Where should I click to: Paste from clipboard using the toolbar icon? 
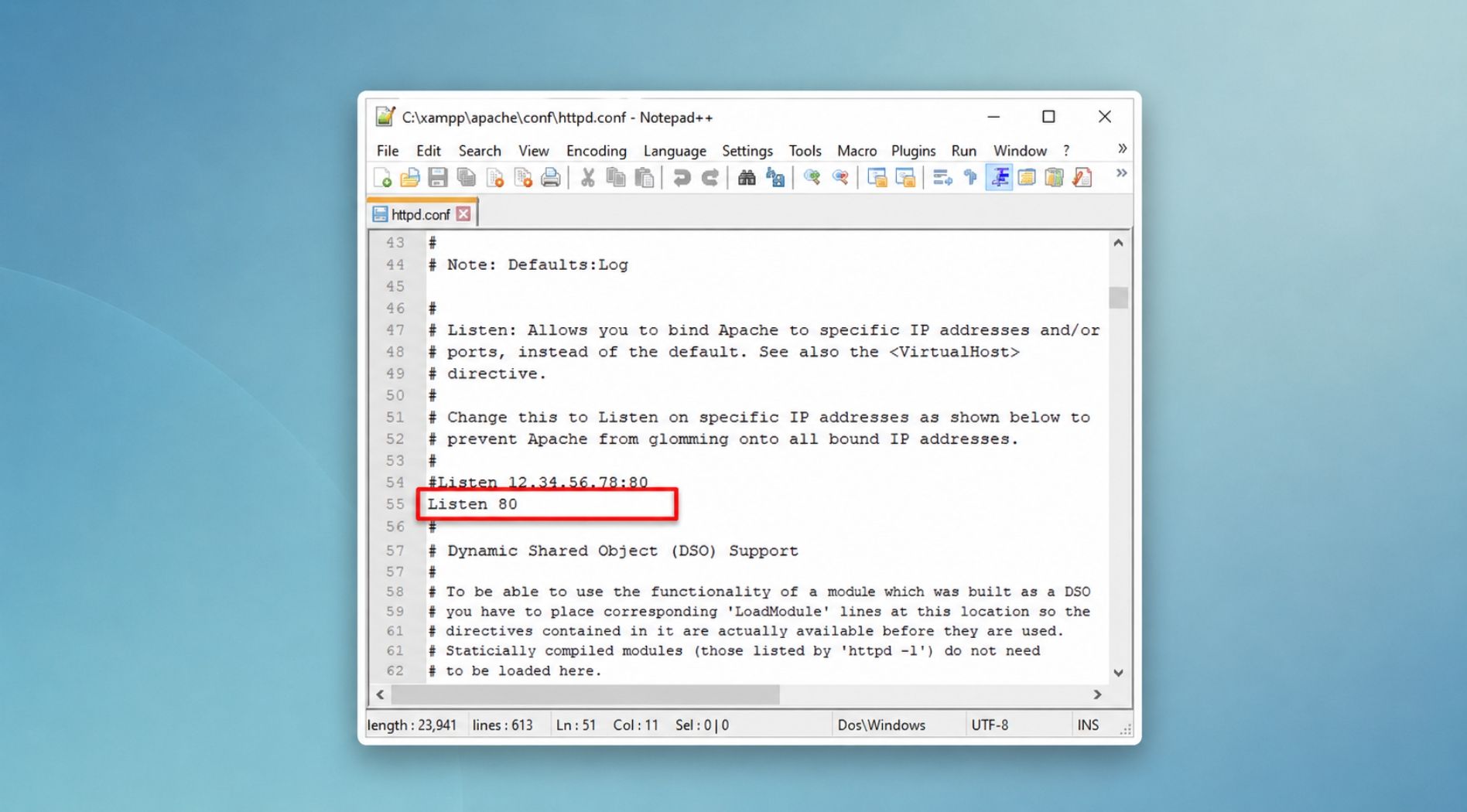point(644,178)
